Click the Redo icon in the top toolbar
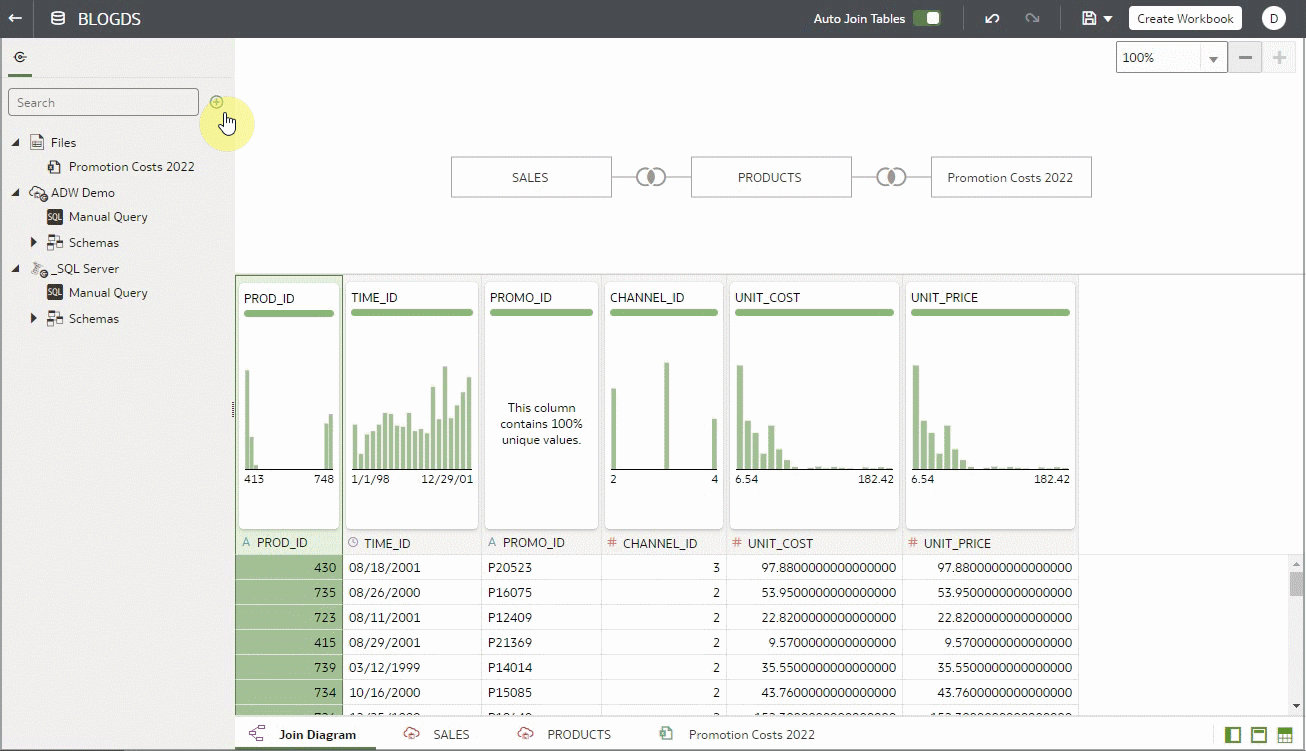 tap(1033, 18)
